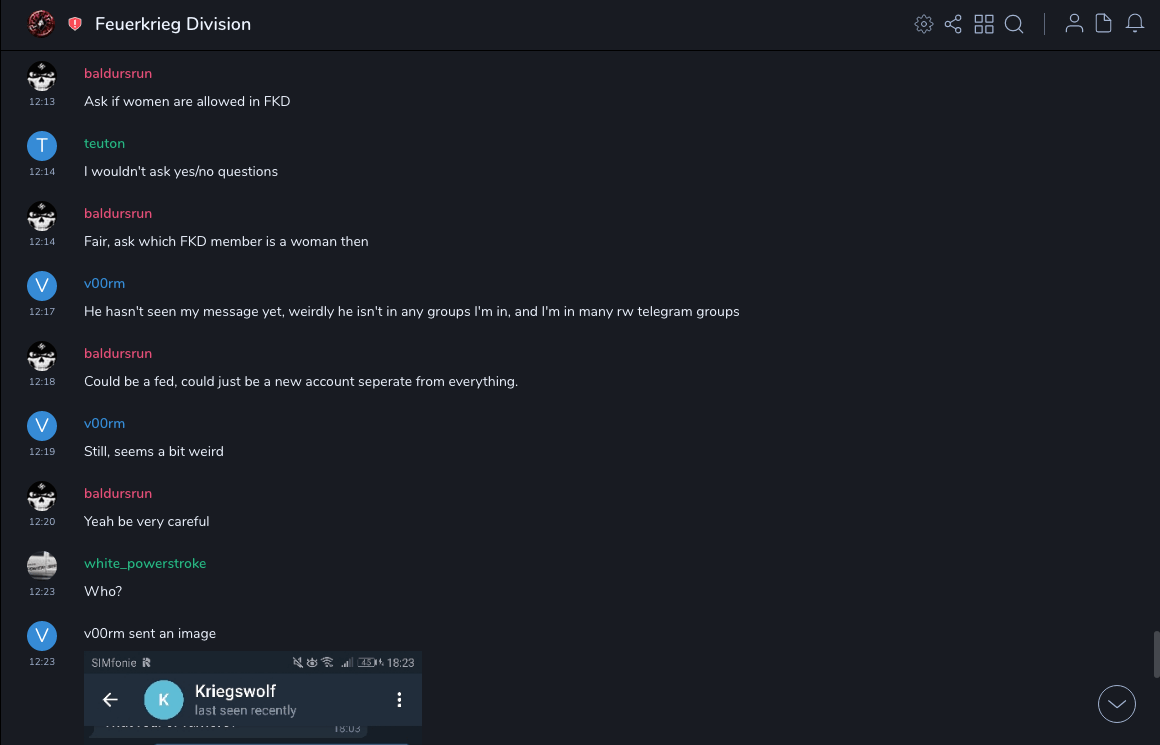Click the teuton username link
1160x745 pixels.
point(104,144)
